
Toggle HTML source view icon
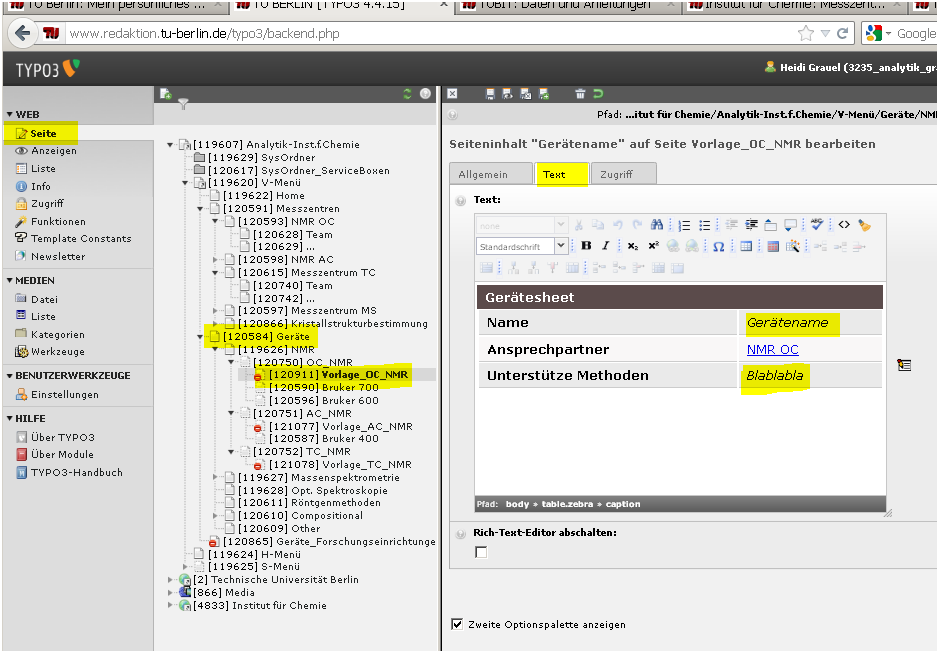coord(844,225)
